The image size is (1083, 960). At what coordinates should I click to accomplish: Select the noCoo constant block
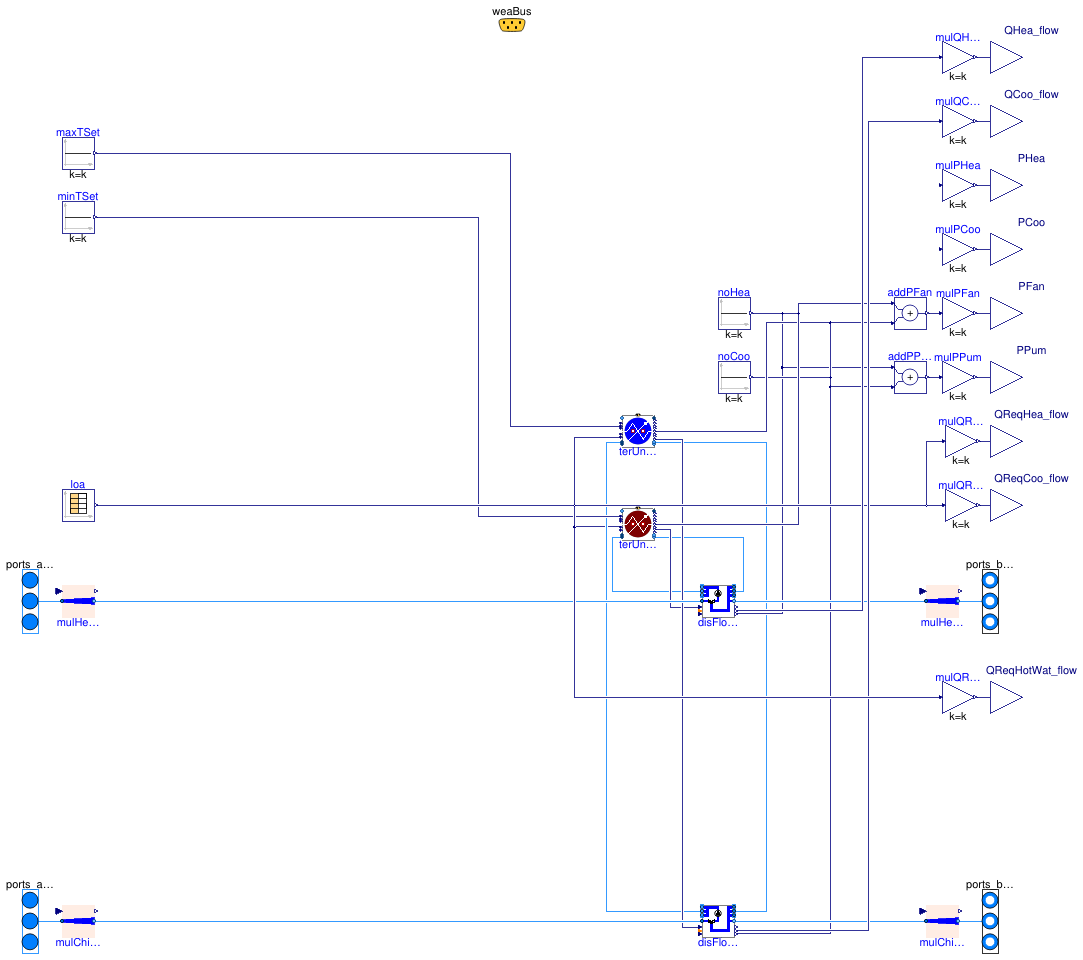[x=734, y=378]
